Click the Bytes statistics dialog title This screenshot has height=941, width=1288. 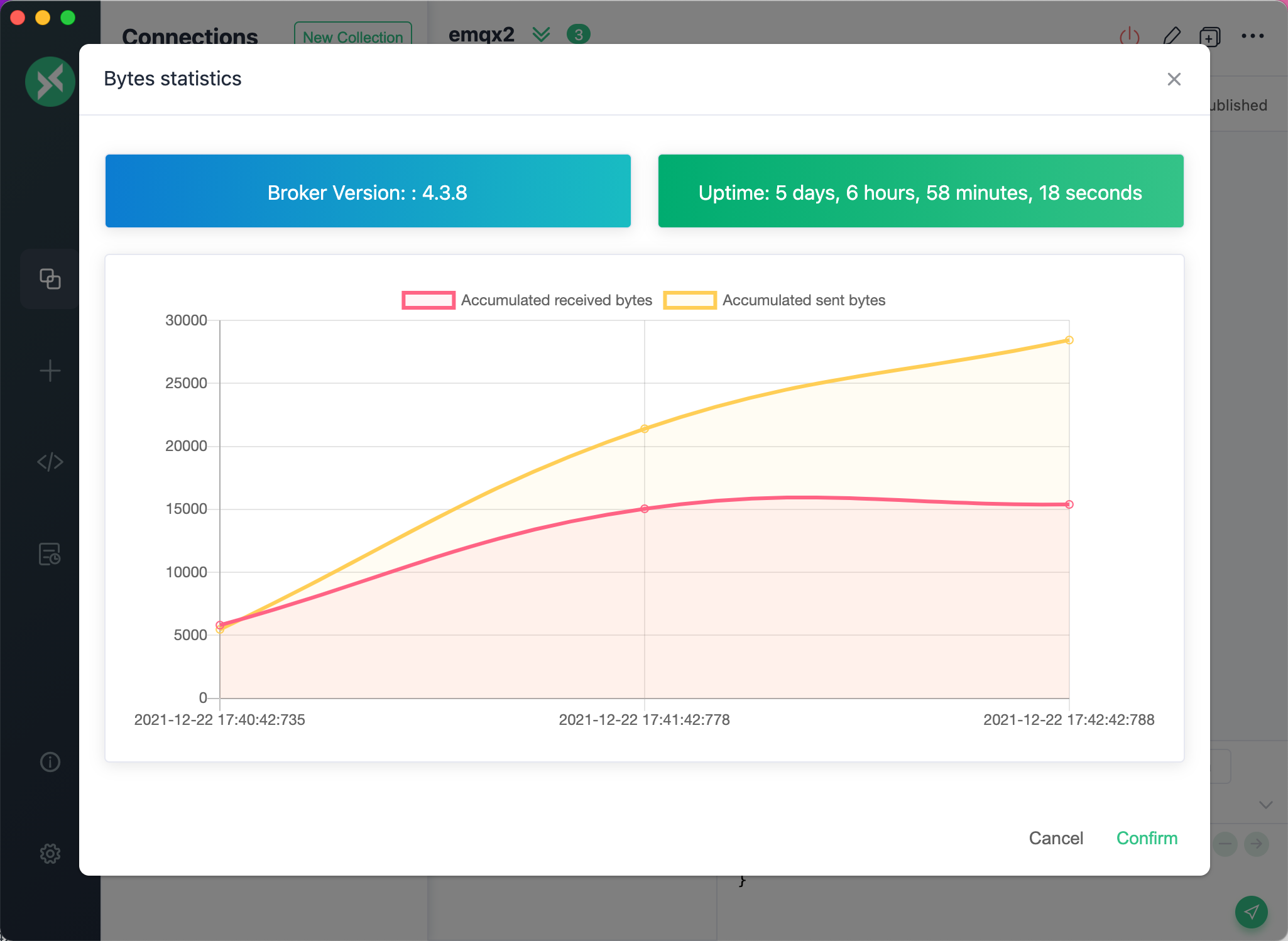click(x=172, y=79)
